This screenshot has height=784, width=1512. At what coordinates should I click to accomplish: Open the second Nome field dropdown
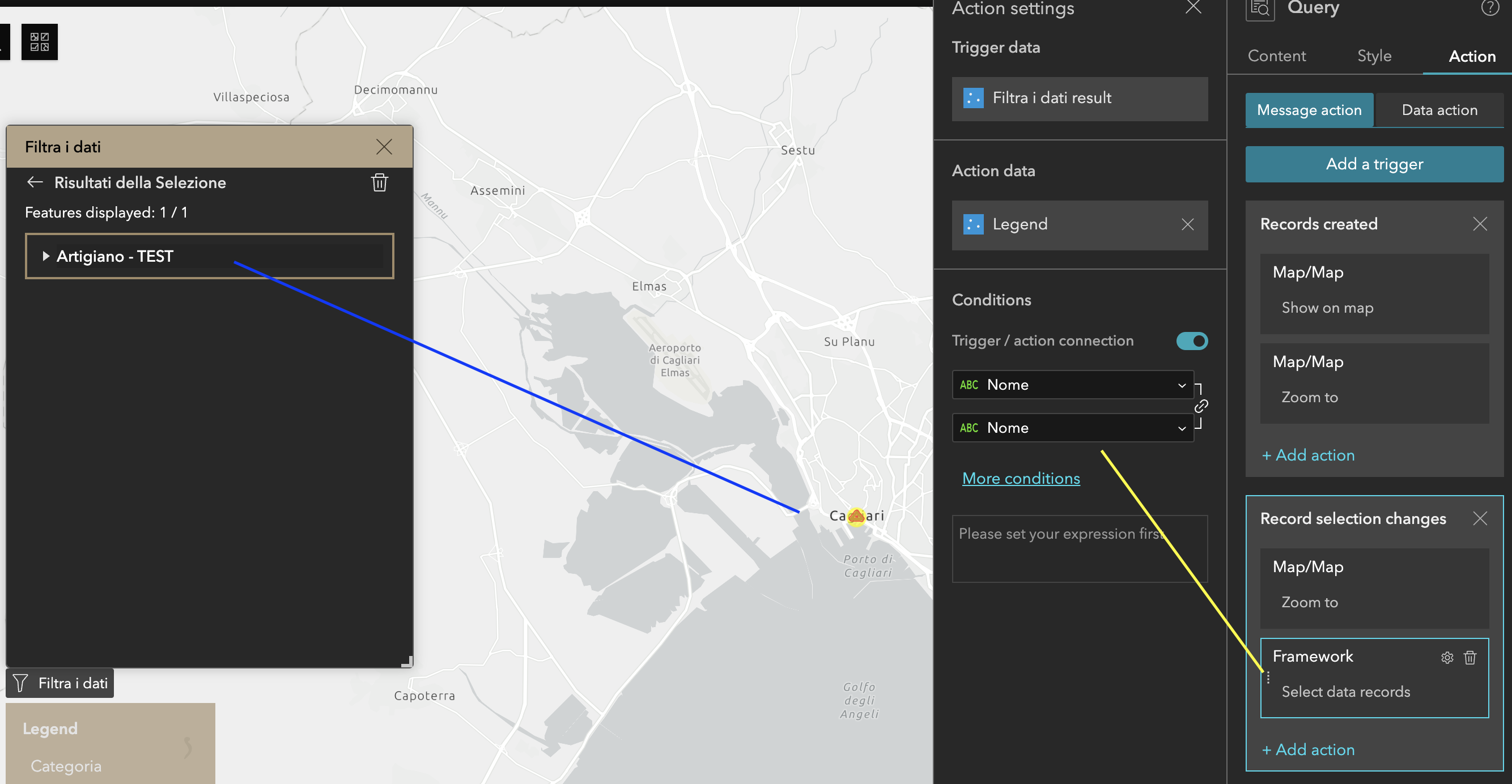1072,428
